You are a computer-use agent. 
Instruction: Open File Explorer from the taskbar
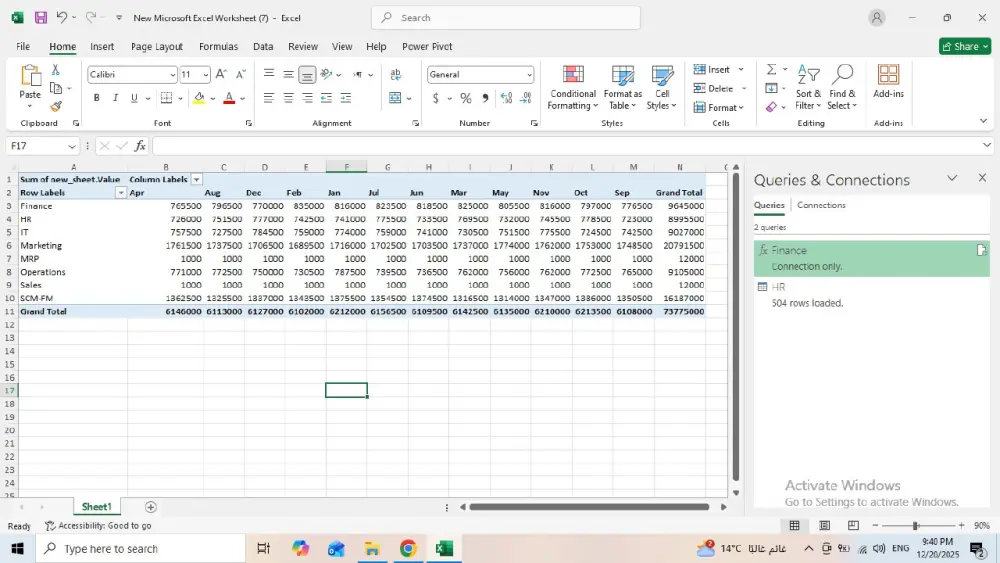[x=372, y=548]
